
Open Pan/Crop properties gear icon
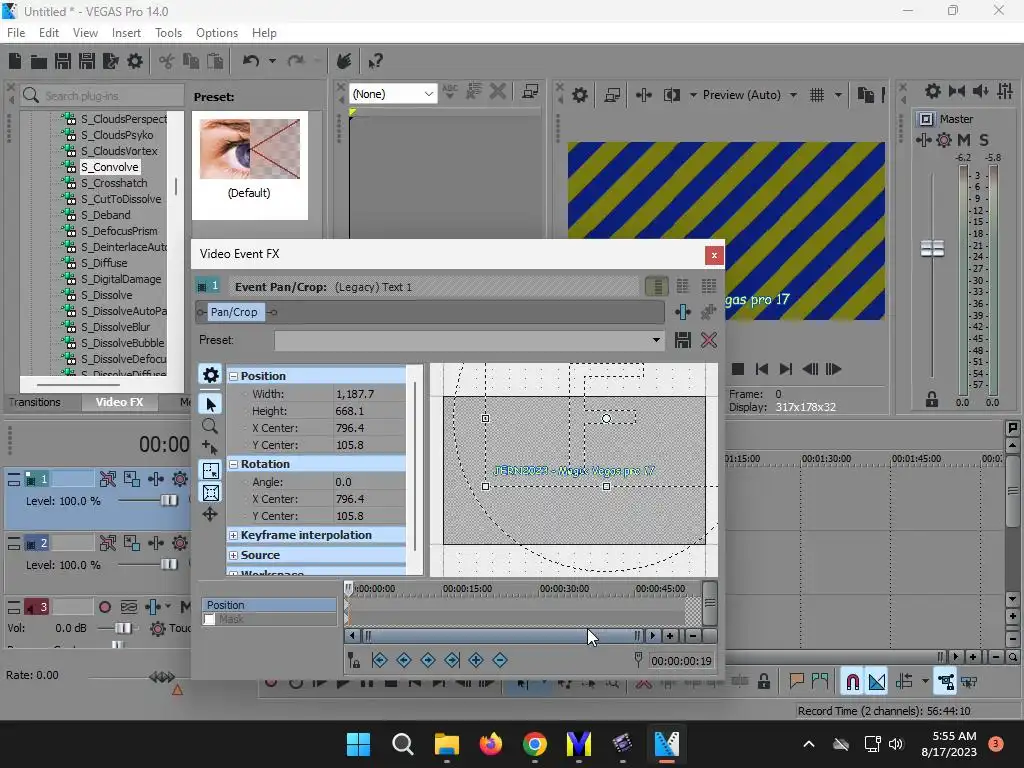click(x=210, y=375)
